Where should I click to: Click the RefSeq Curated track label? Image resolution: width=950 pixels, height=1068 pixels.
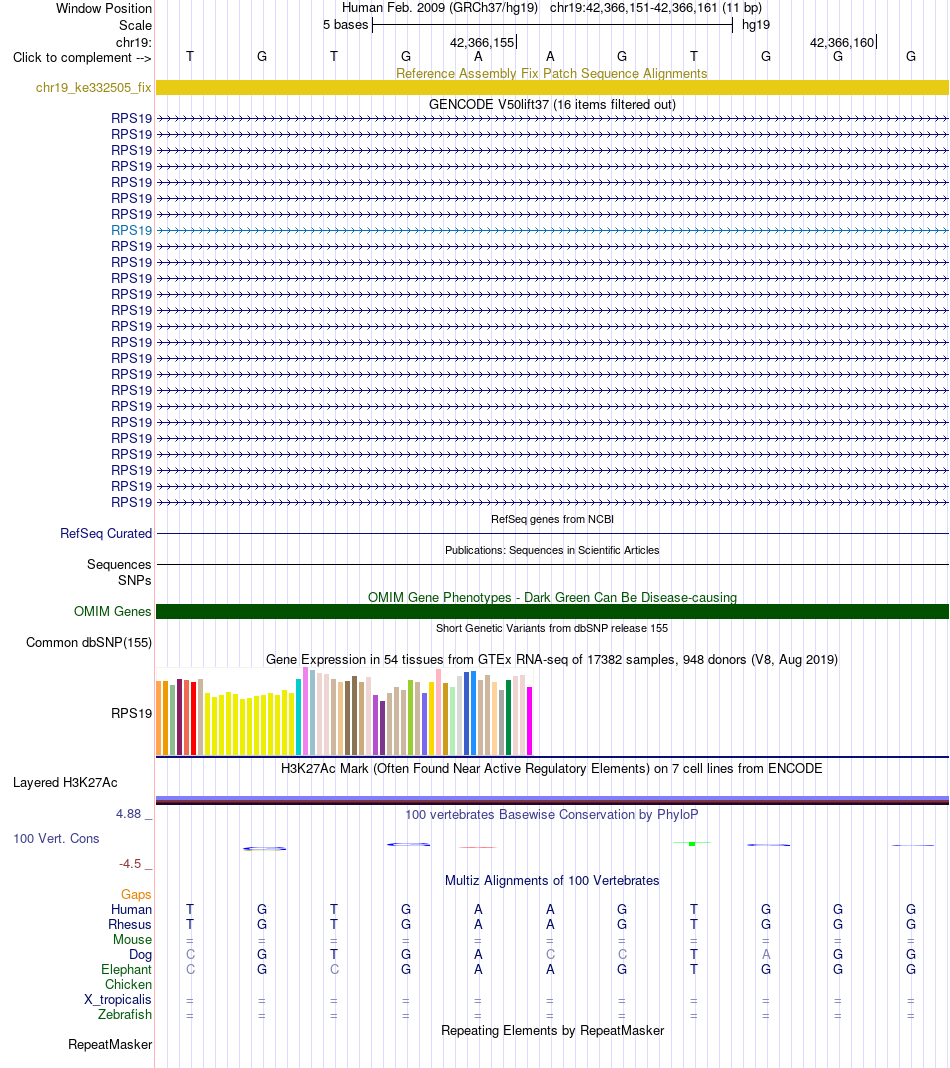pyautogui.click(x=106, y=533)
